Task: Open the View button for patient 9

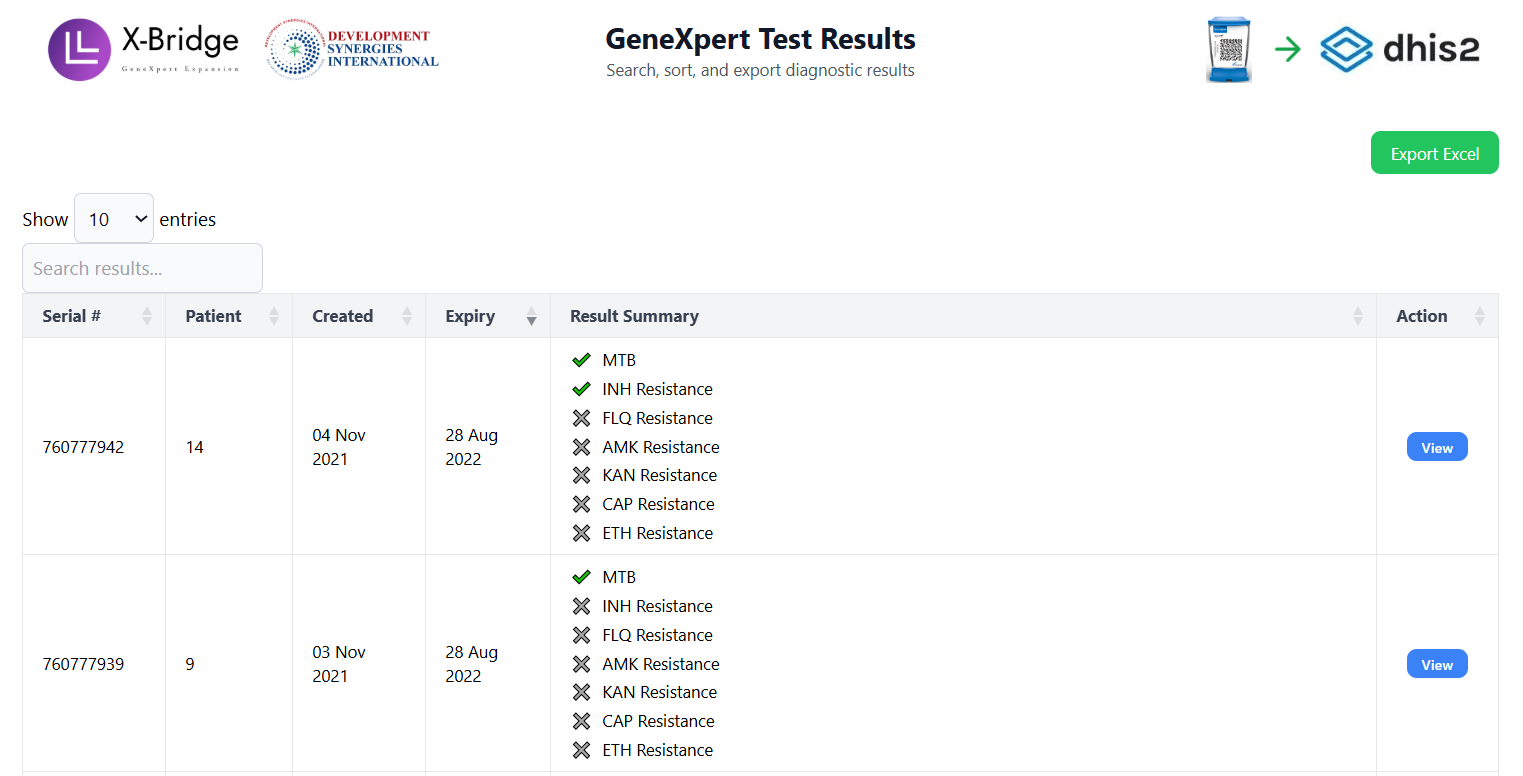Action: tap(1436, 664)
